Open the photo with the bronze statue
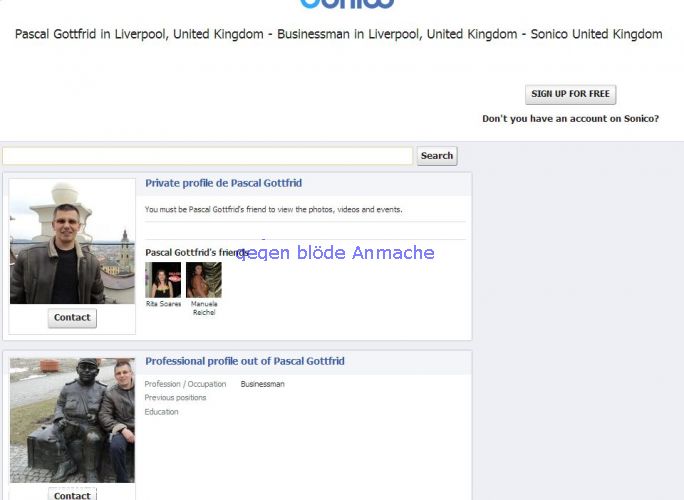Screen dimensions: 684x500 pos(72,420)
